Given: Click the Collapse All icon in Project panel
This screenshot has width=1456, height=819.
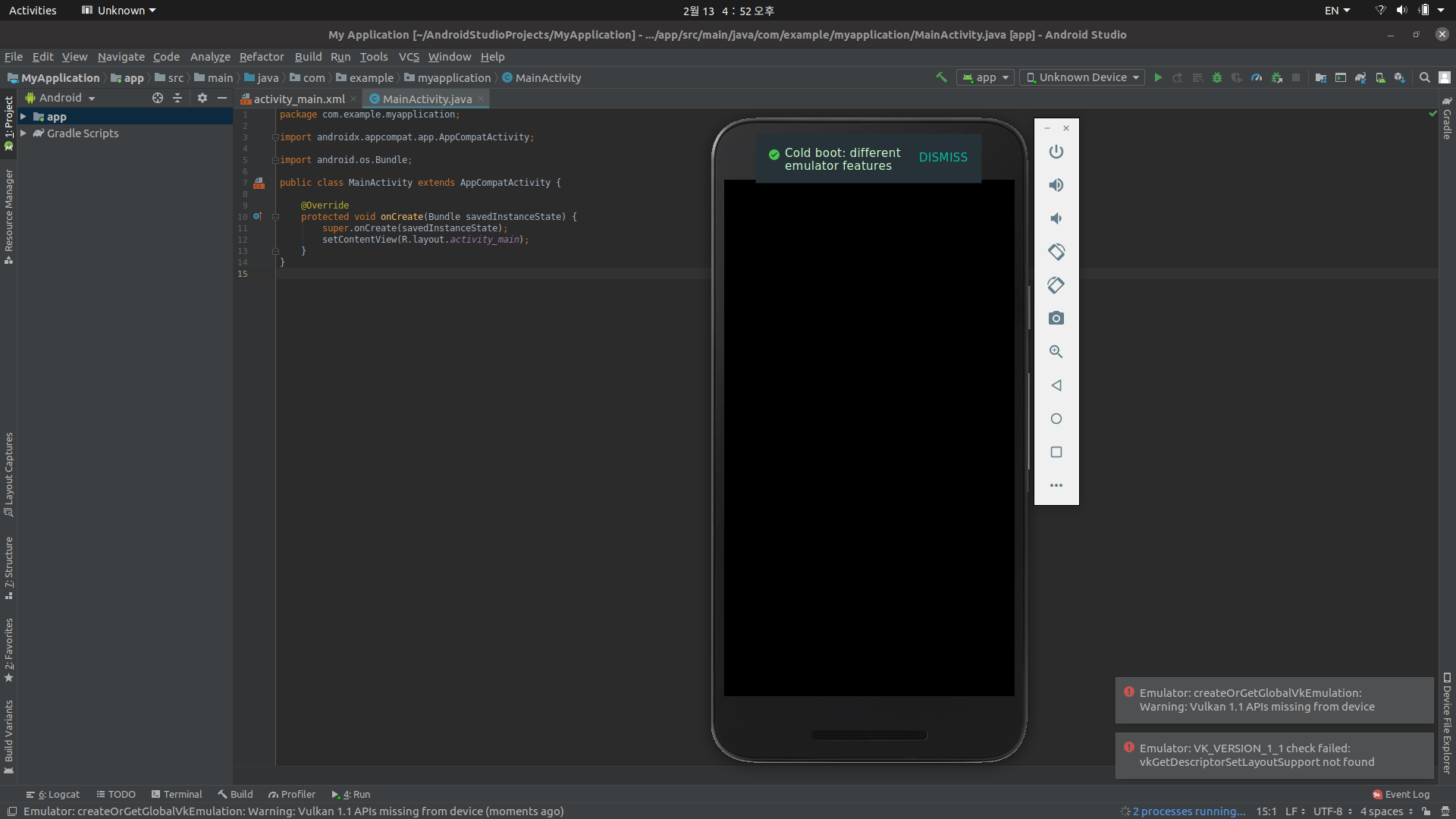Looking at the screenshot, I should (x=177, y=98).
